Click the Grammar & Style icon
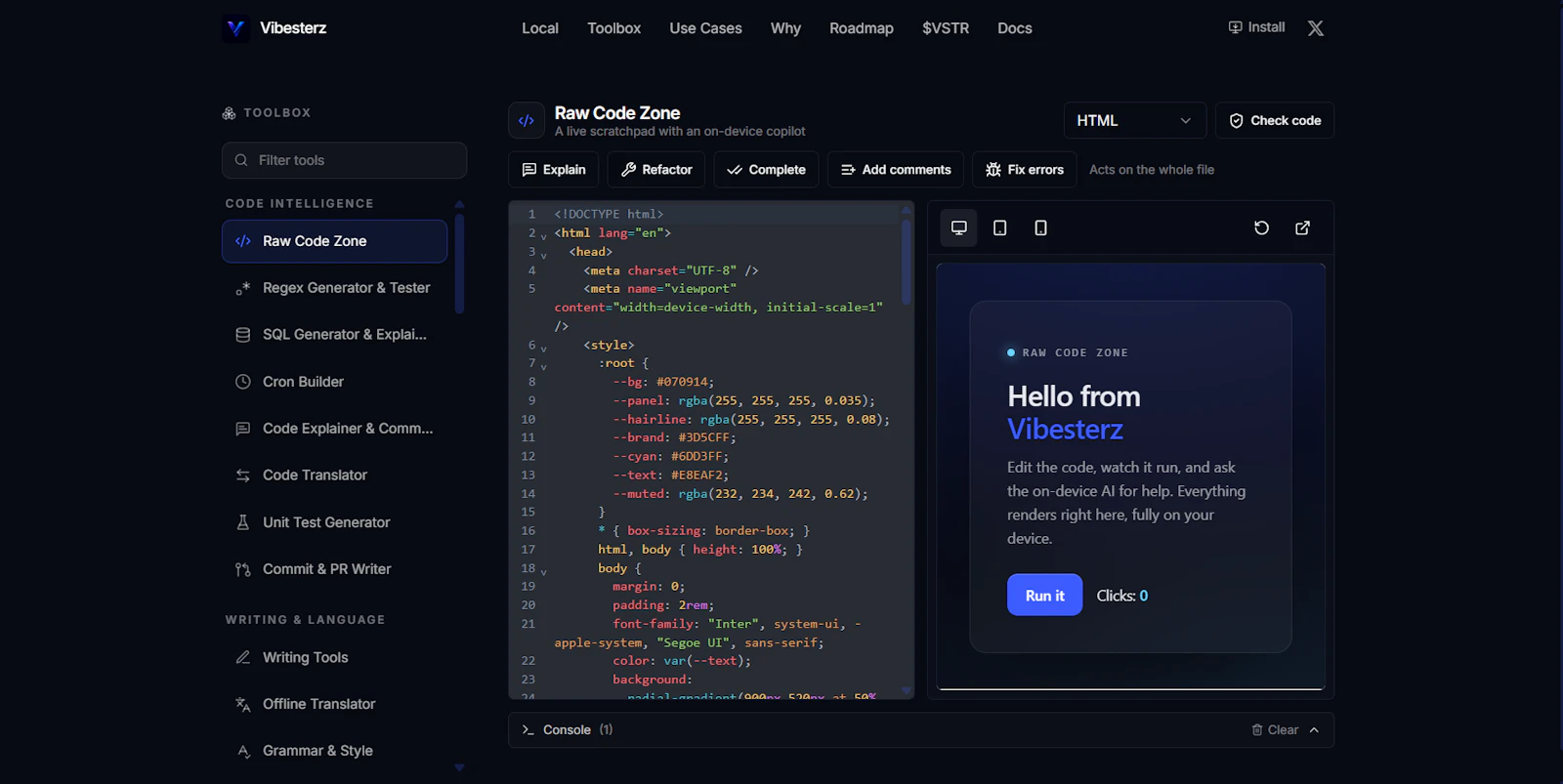The height and width of the screenshot is (784, 1563). click(243, 751)
